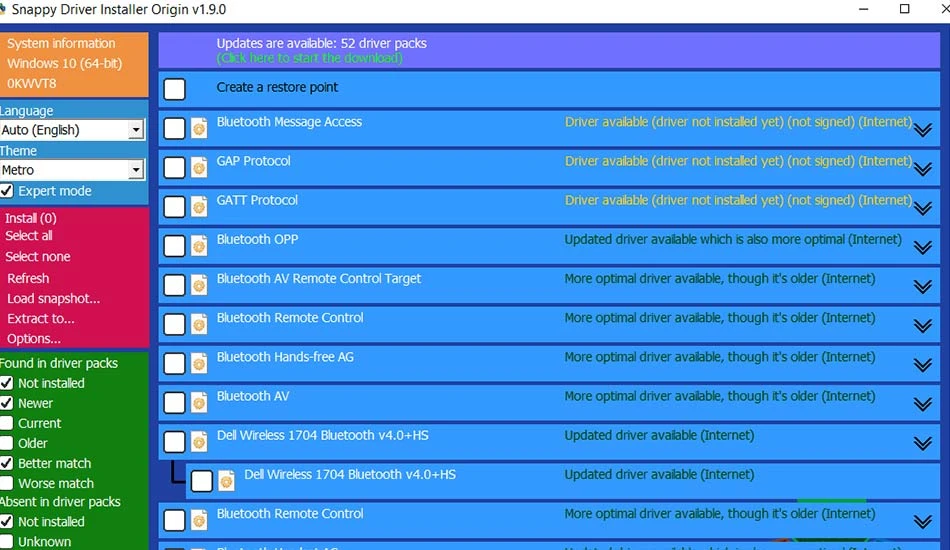Image resolution: width=950 pixels, height=550 pixels.
Task: Expand the GAP Protocol row chevron
Action: point(923,169)
